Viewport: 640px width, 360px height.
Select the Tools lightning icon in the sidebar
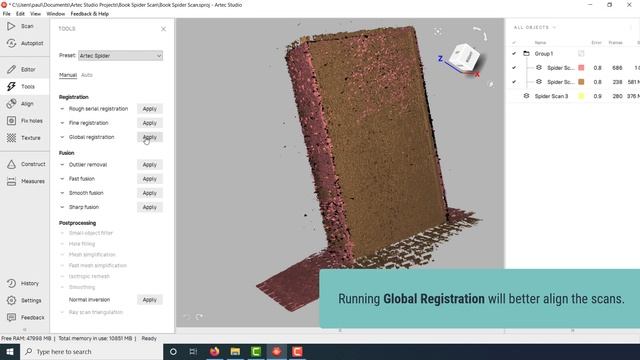[x=11, y=87]
